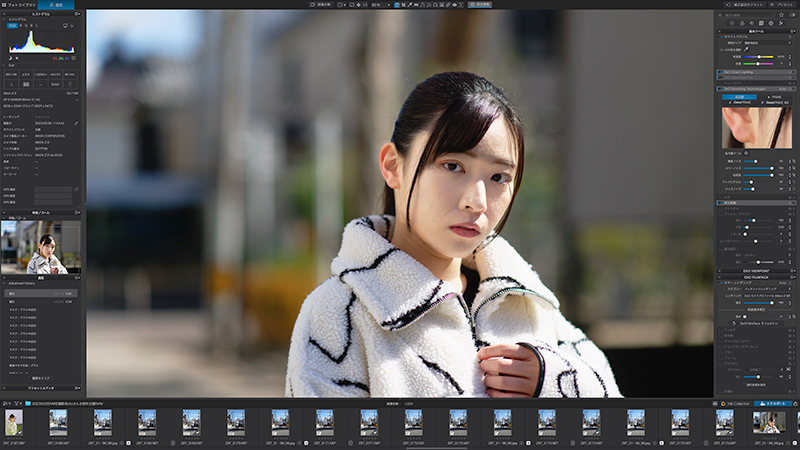
Task: Open the 基本ツール palette menu icon
Action: [x=792, y=31]
